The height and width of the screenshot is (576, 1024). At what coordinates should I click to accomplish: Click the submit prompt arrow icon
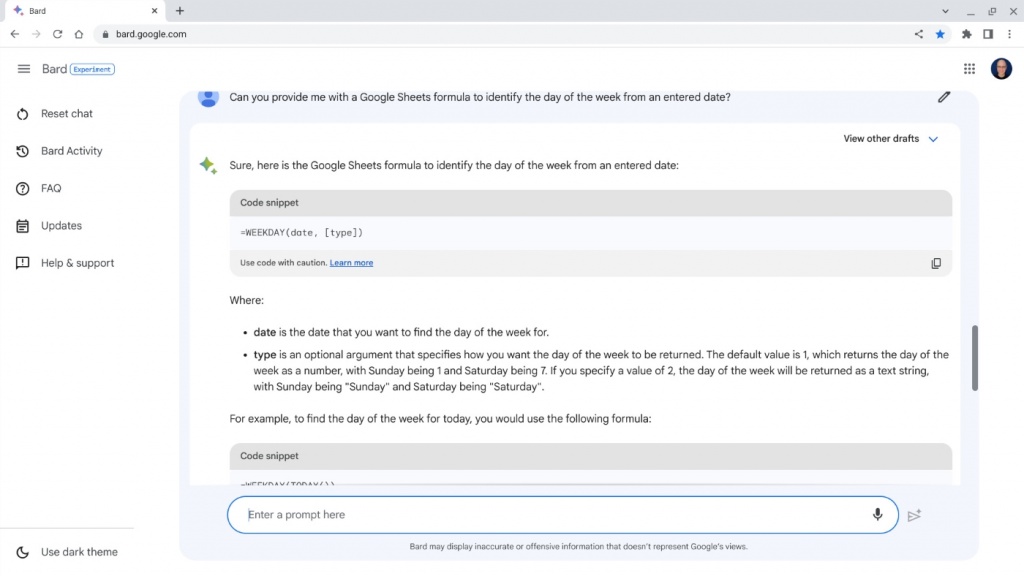[914, 515]
